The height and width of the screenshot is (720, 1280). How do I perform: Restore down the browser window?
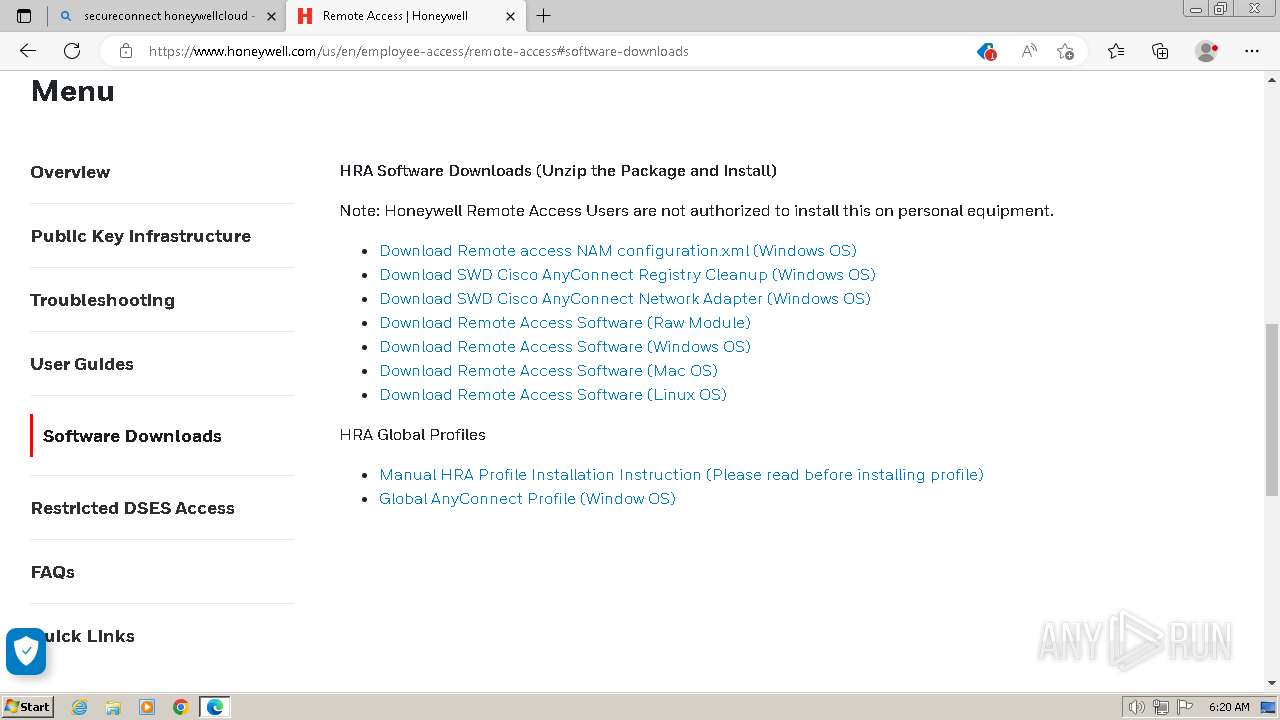1220,9
